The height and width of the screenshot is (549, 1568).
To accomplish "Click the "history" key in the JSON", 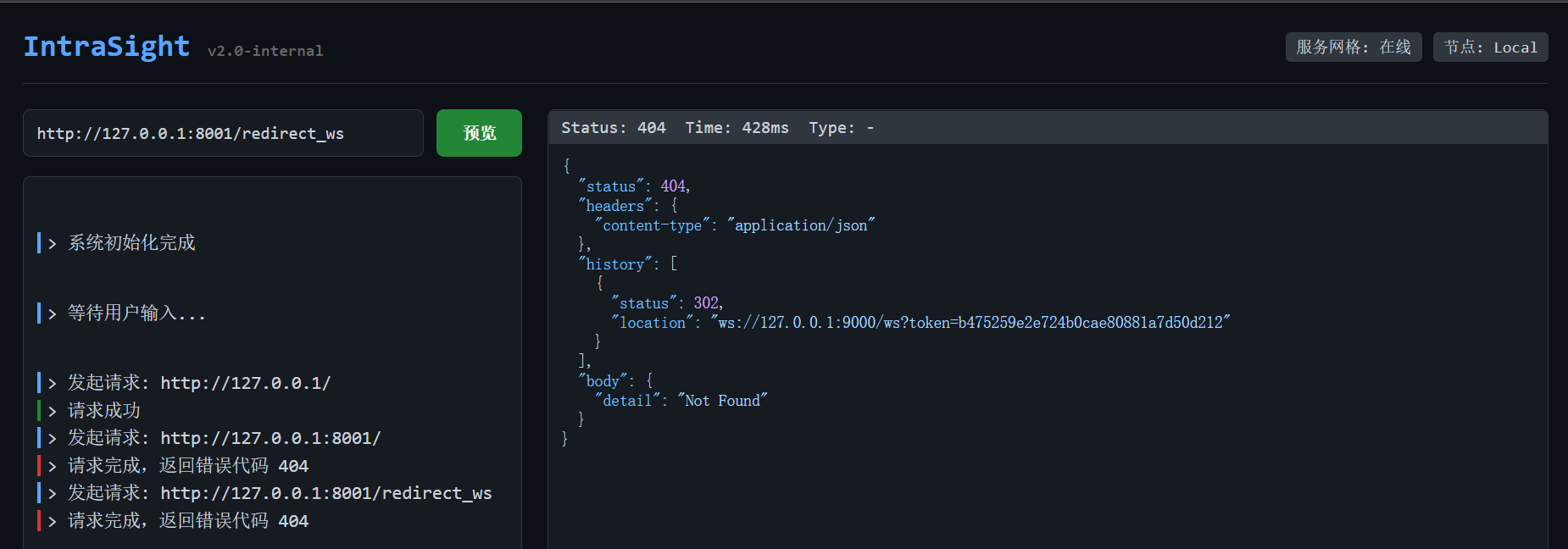I will (615, 264).
